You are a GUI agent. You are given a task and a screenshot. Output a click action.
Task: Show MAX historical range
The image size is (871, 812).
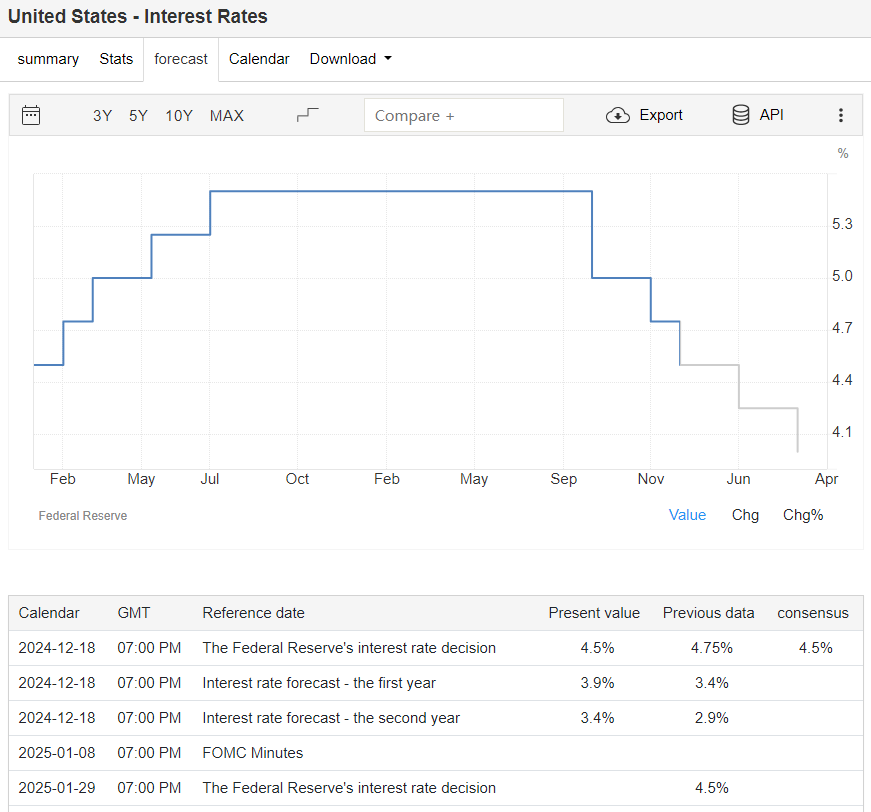(226, 115)
